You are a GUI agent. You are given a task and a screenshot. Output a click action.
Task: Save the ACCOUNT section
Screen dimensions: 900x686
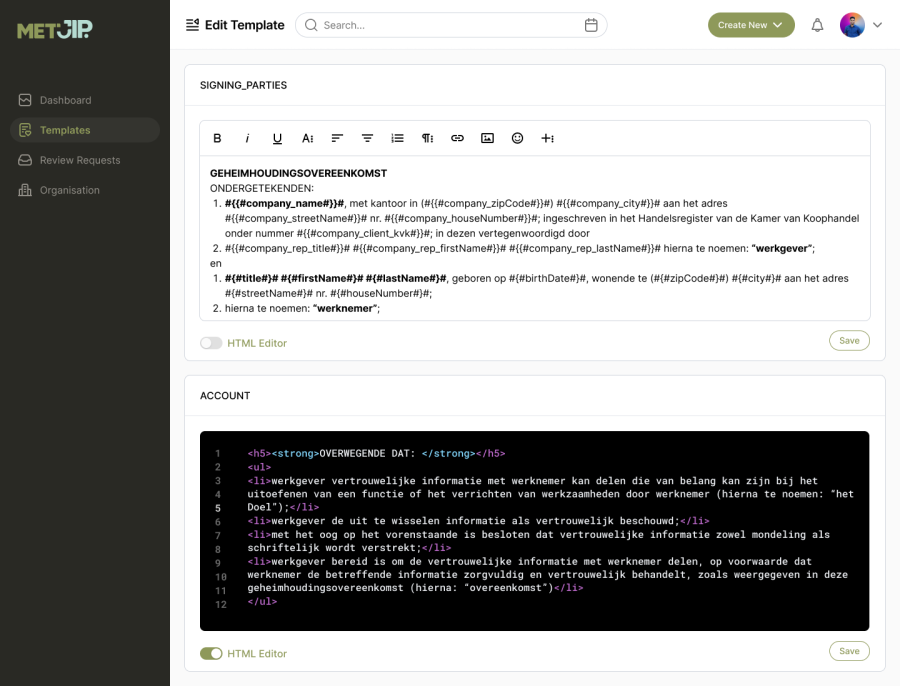pos(849,652)
